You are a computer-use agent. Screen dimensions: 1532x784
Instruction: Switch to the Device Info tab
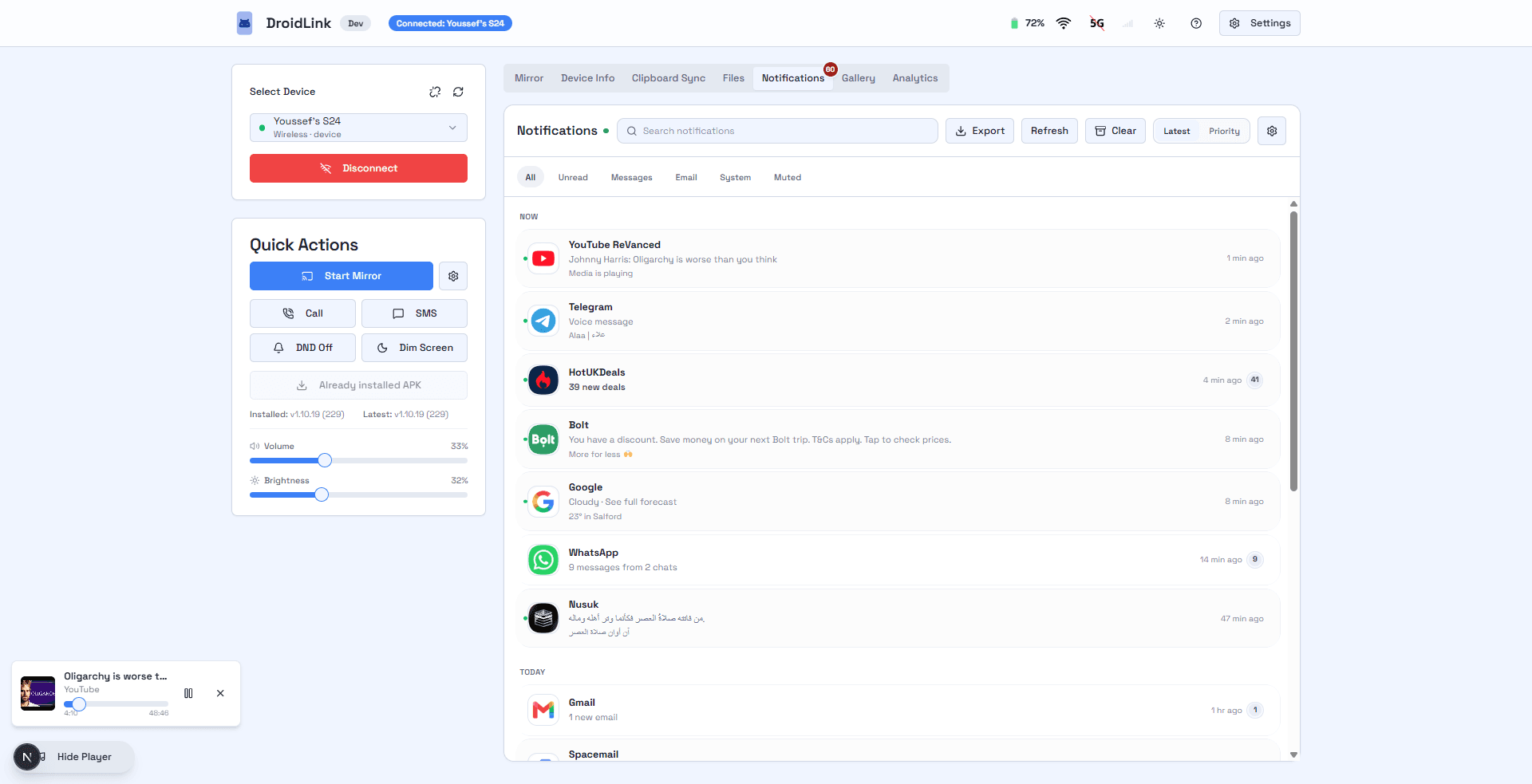(x=588, y=78)
